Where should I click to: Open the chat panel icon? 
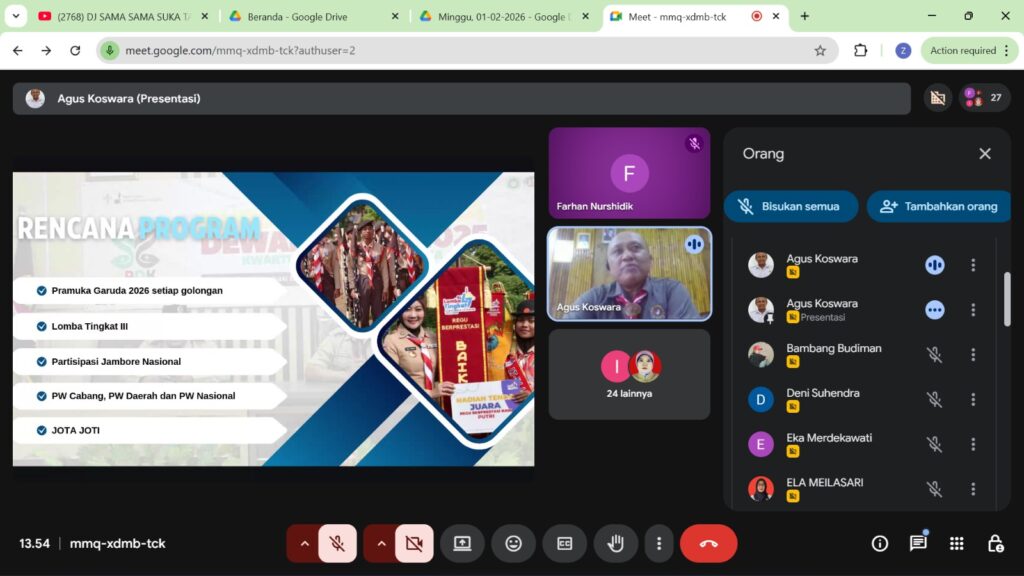coord(918,543)
